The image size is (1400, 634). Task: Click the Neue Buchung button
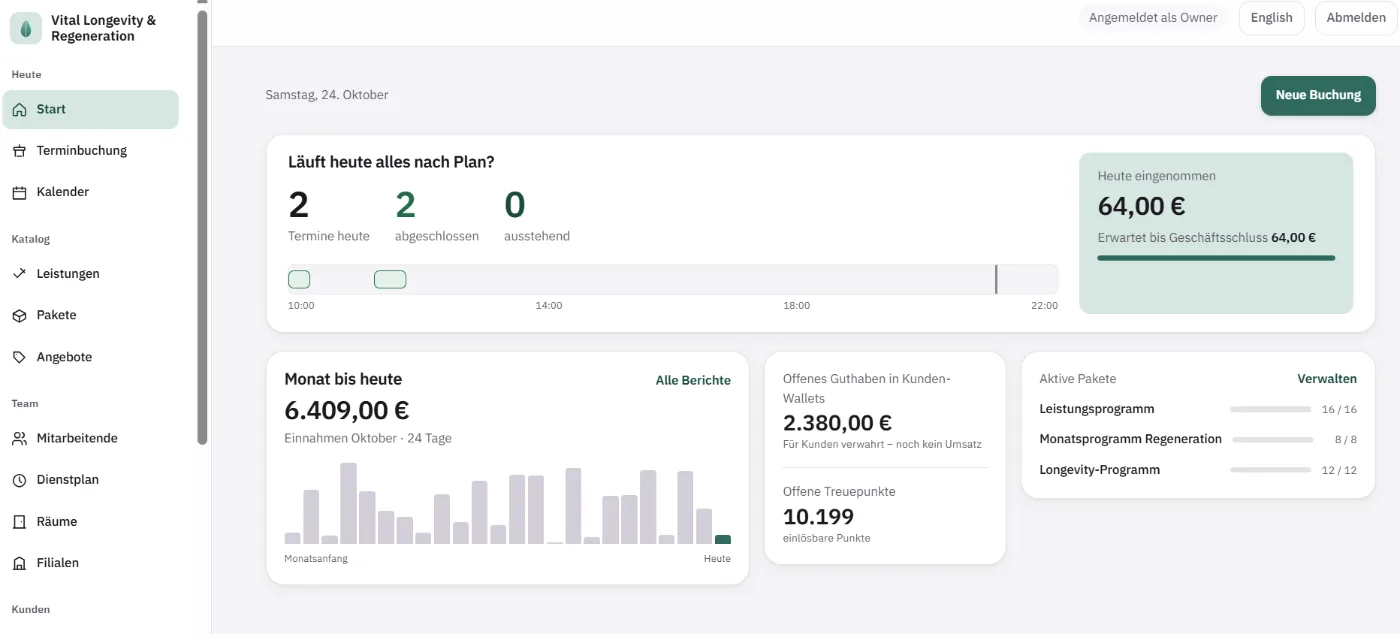(x=1318, y=96)
